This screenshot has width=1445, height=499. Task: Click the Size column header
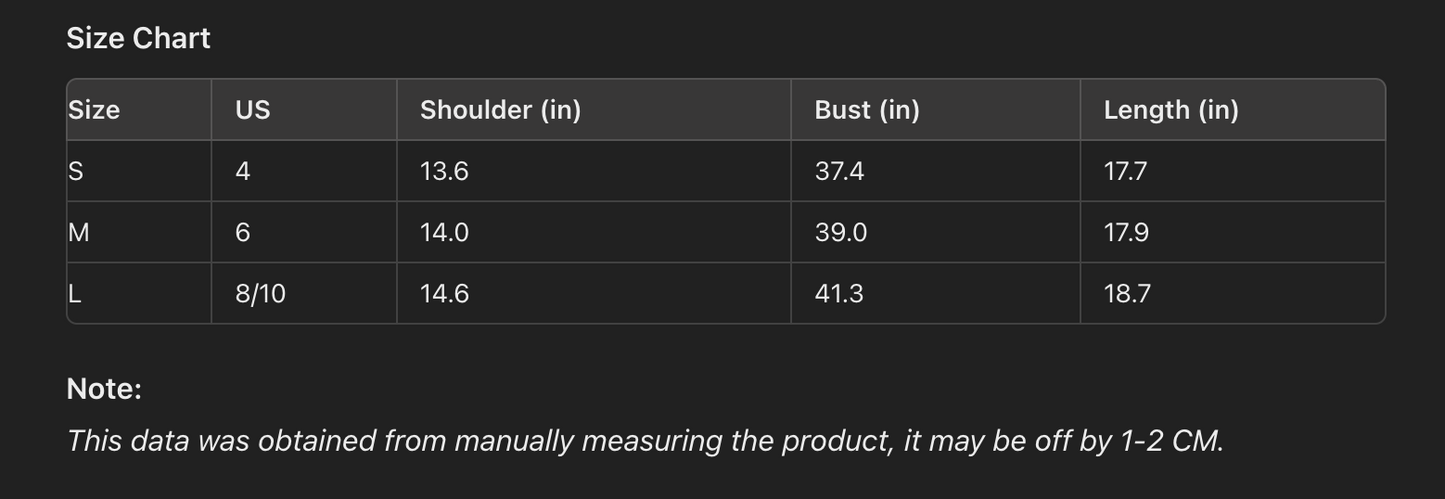point(94,110)
